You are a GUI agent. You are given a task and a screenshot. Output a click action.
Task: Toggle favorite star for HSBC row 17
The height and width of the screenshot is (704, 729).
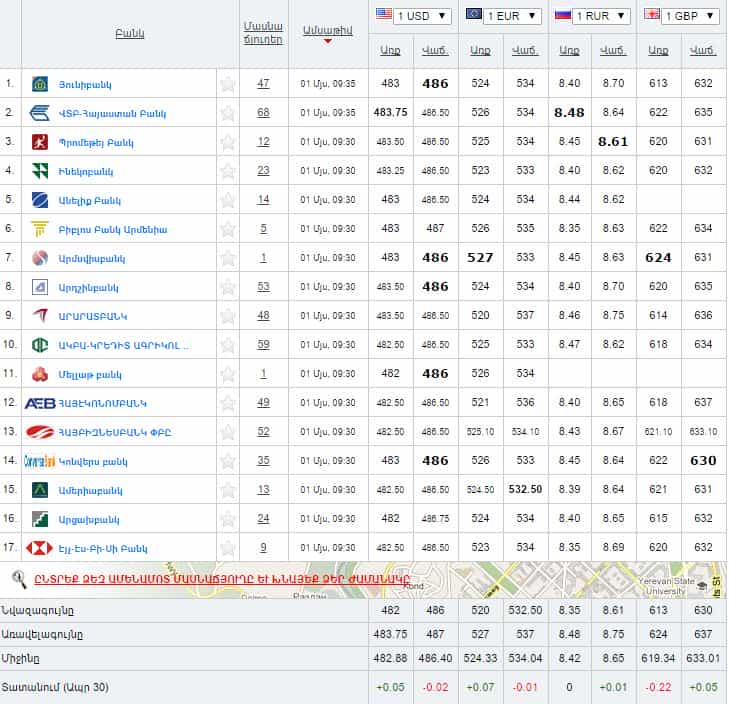228,548
